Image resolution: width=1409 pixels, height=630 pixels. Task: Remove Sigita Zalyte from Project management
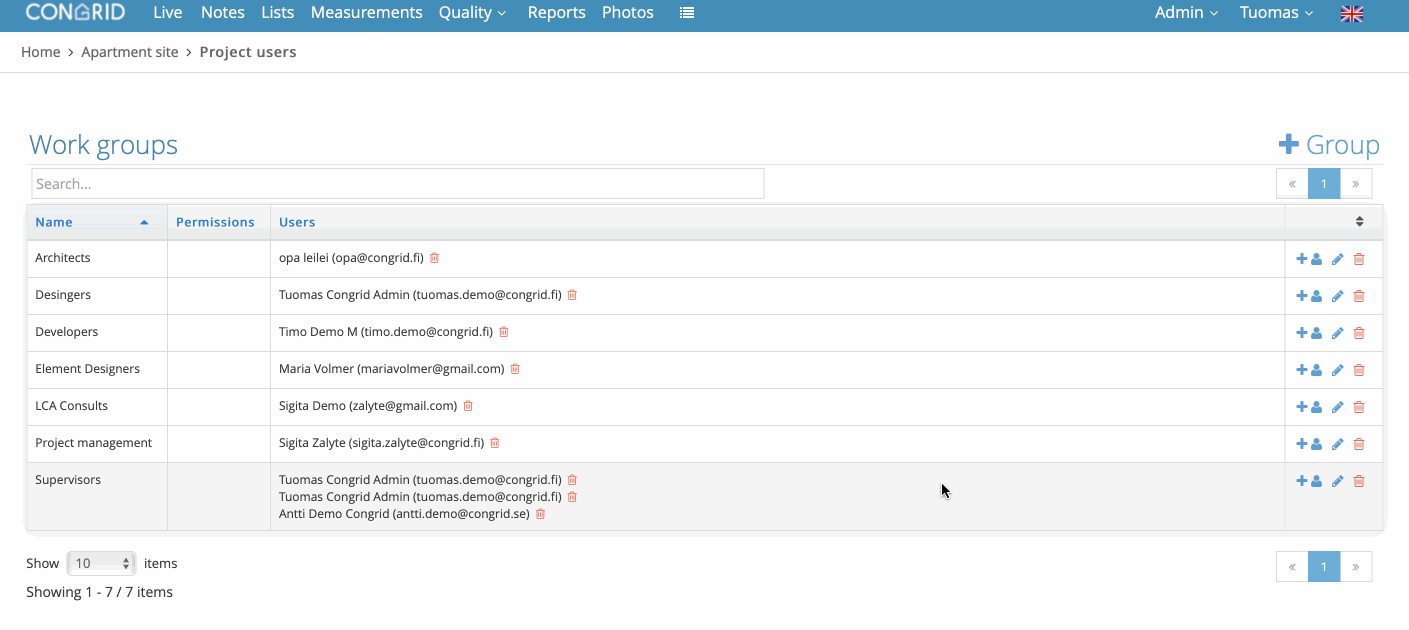tap(495, 443)
